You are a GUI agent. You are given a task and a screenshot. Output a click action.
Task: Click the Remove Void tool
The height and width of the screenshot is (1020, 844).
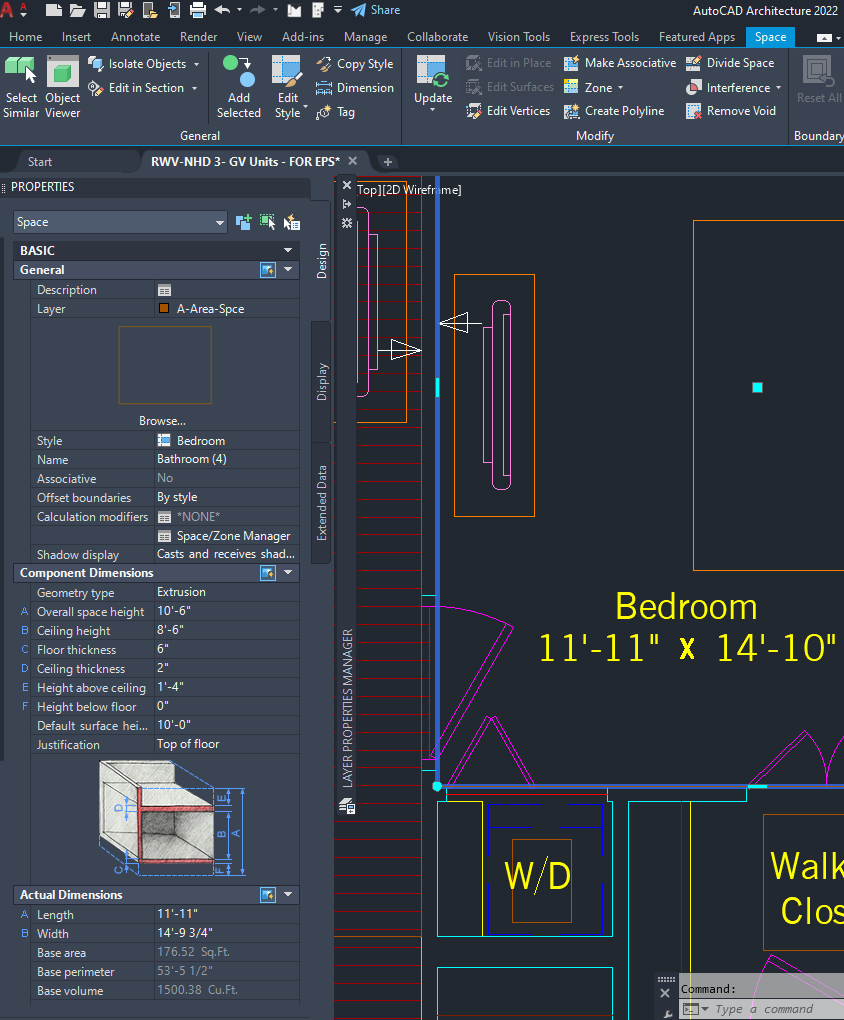coord(731,111)
